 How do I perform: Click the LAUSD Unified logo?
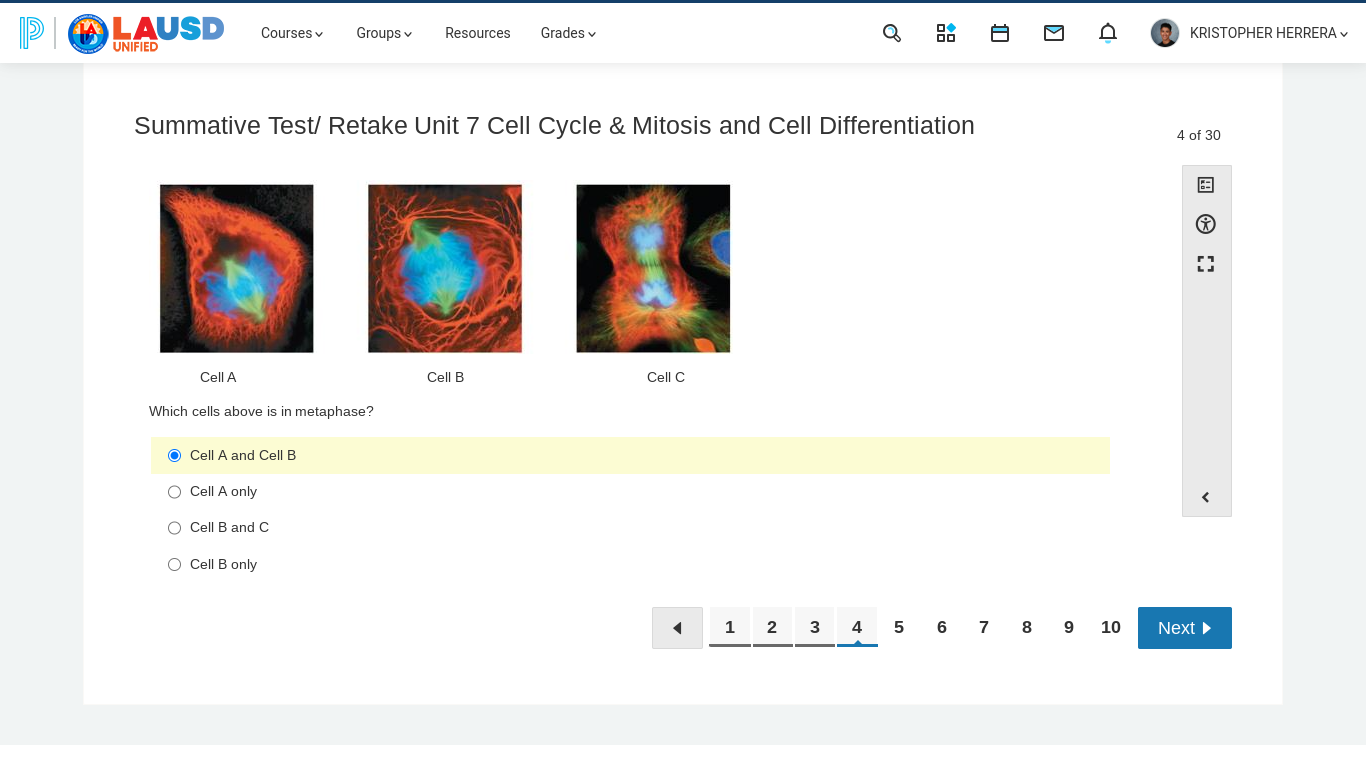(146, 33)
